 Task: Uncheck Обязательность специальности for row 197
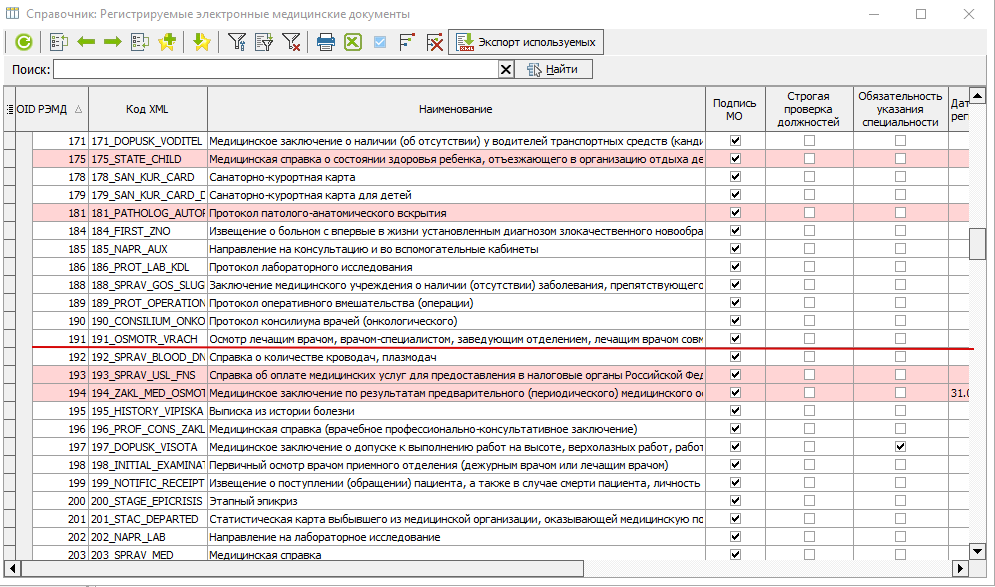(900, 447)
